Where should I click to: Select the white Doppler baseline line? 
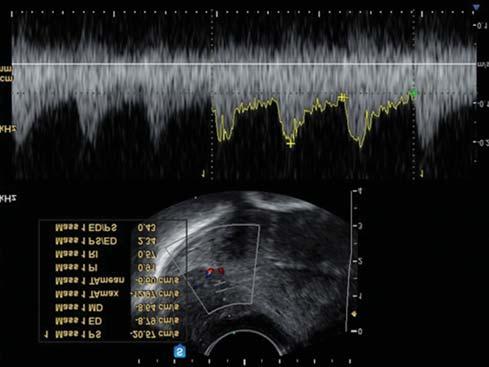(x=244, y=64)
